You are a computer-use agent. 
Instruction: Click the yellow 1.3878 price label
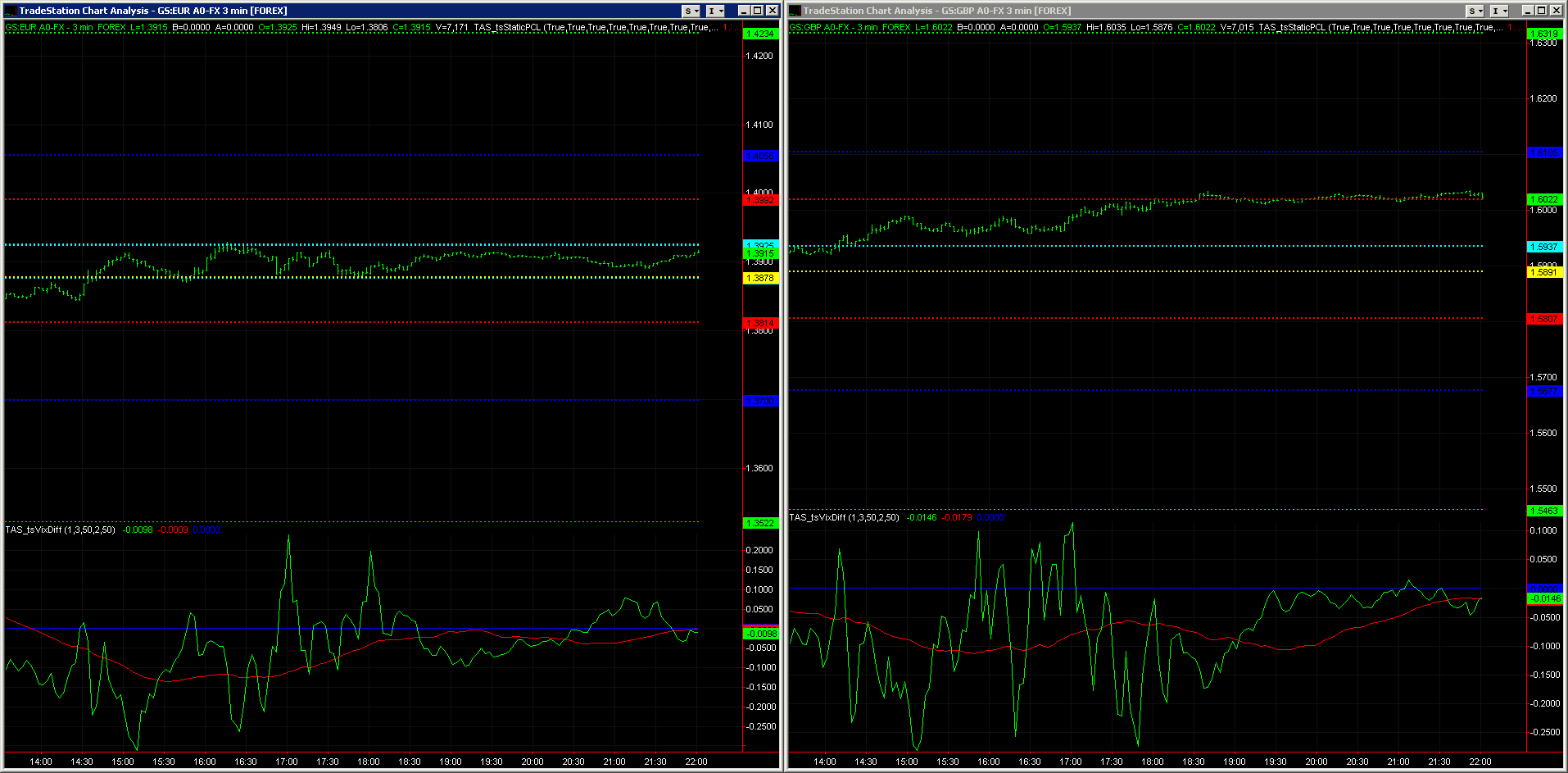[x=760, y=279]
